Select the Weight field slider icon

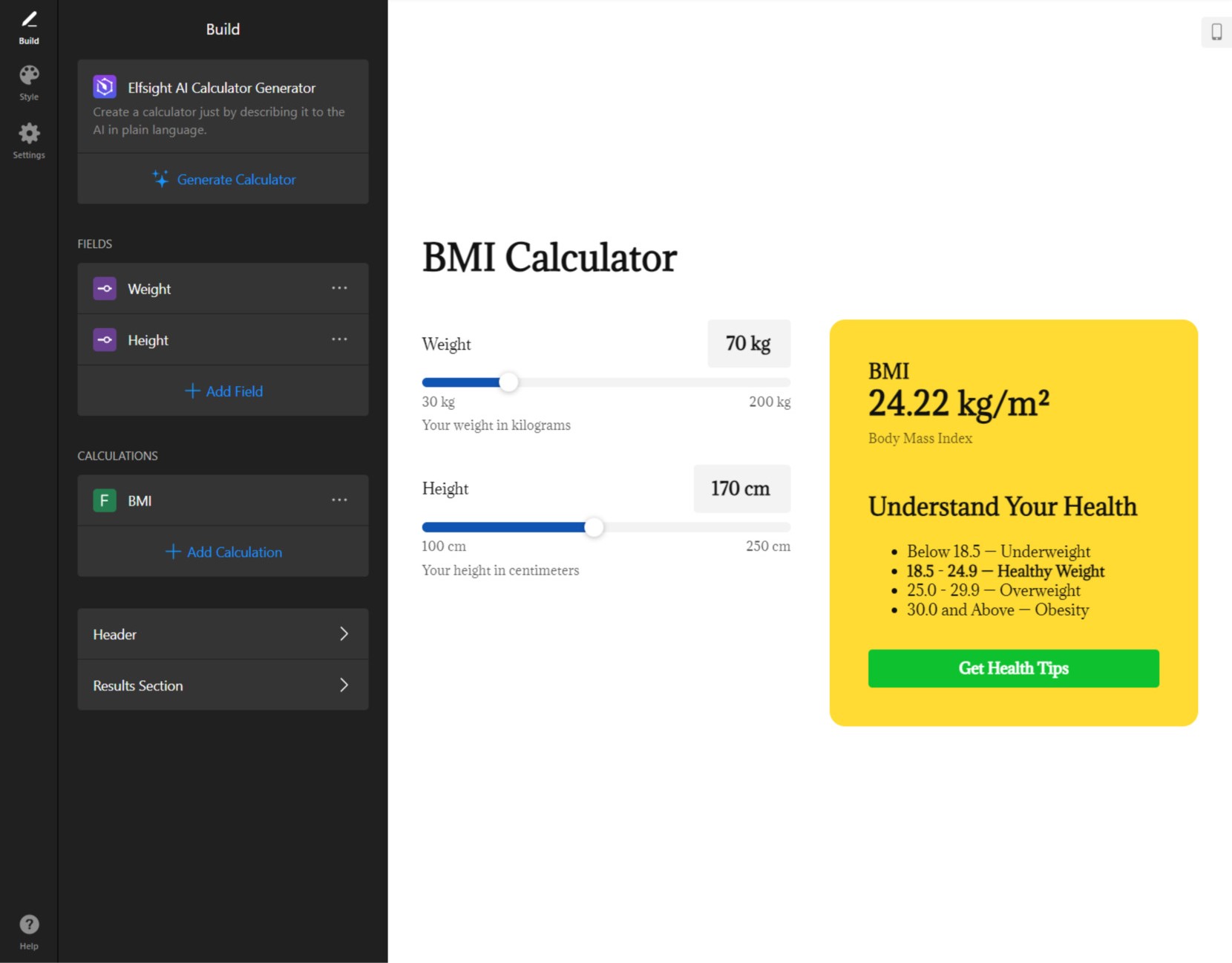pyautogui.click(x=104, y=289)
